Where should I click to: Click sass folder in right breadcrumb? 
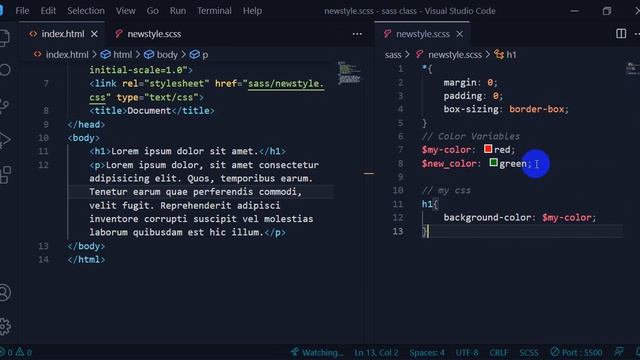(393, 54)
